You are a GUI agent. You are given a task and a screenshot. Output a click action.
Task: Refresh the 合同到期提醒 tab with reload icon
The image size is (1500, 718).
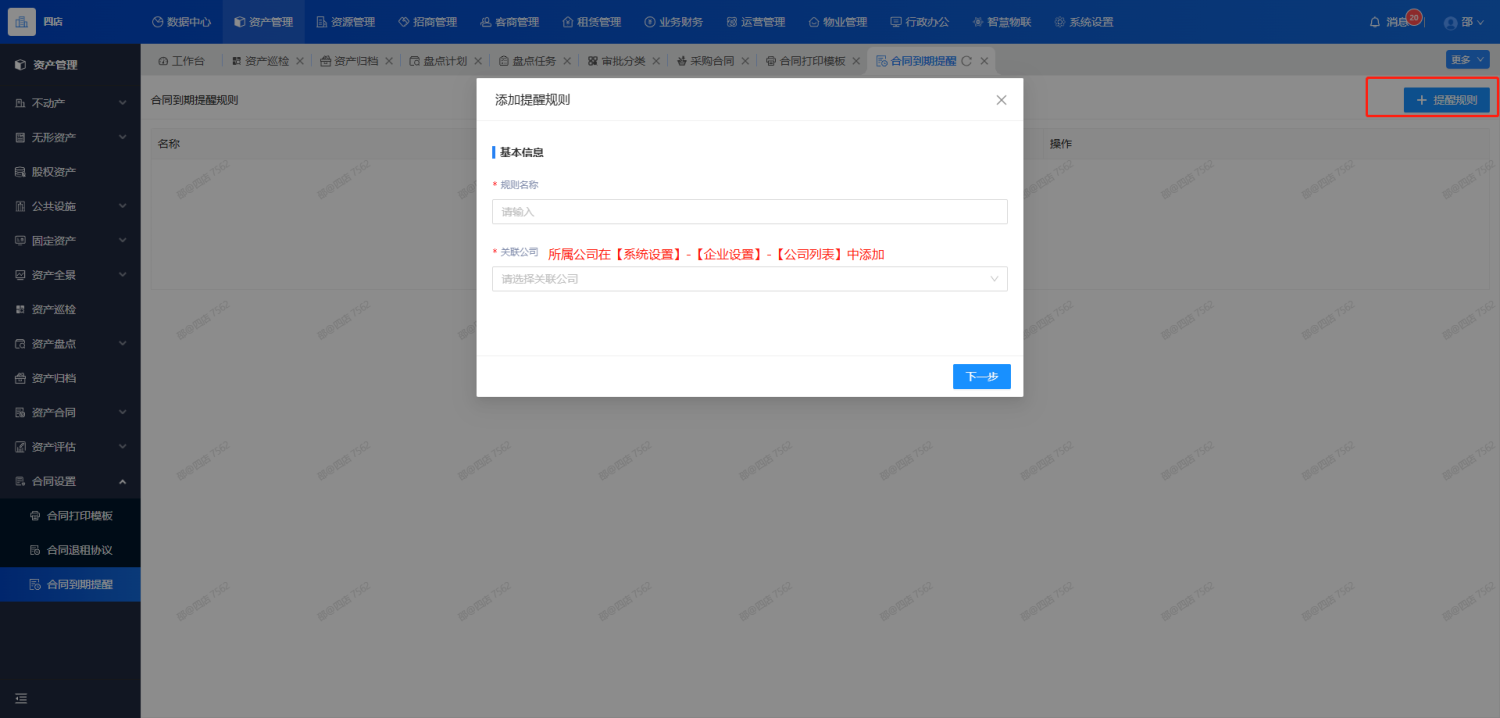(x=967, y=61)
